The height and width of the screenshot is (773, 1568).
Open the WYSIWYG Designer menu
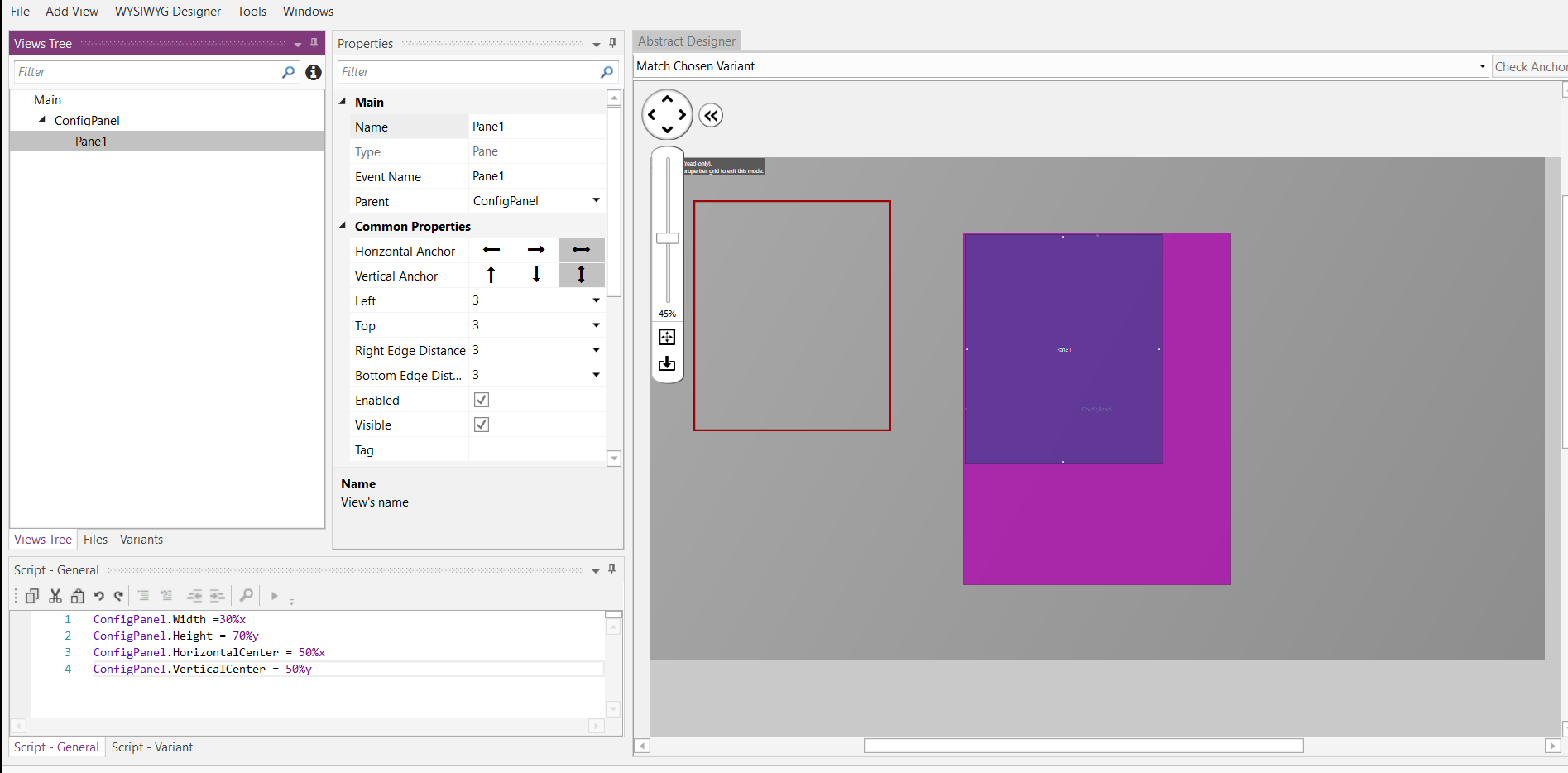(168, 12)
